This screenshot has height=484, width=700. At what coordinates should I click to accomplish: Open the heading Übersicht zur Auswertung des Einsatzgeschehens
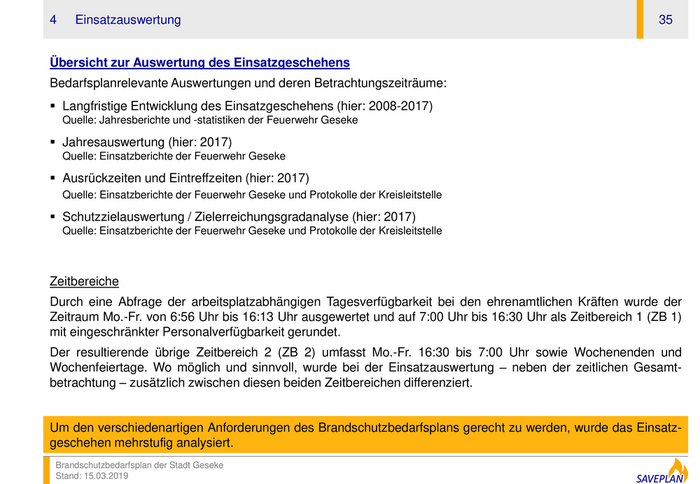[x=200, y=62]
